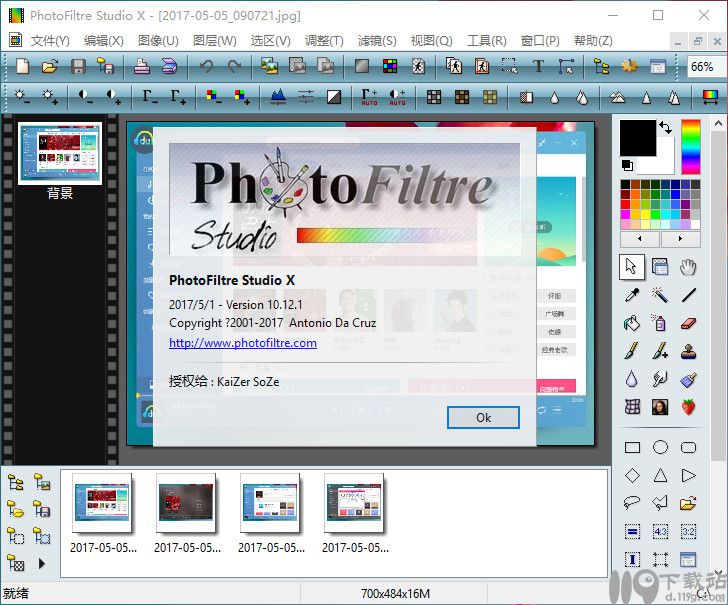This screenshot has height=605, width=728.
Task: Click the tool panel scroll up arrow
Action: tap(718, 124)
